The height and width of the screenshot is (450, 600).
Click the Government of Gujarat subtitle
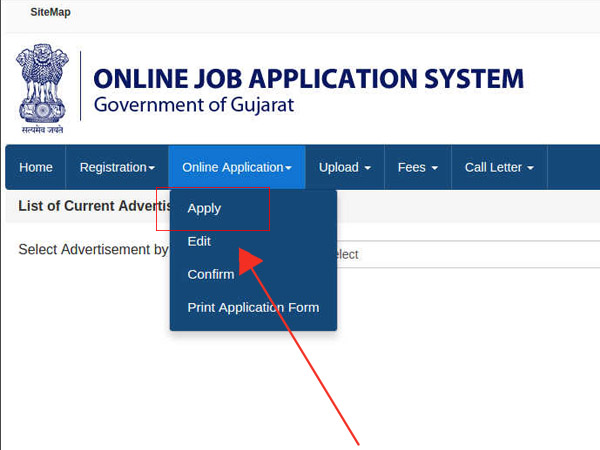coord(194,105)
